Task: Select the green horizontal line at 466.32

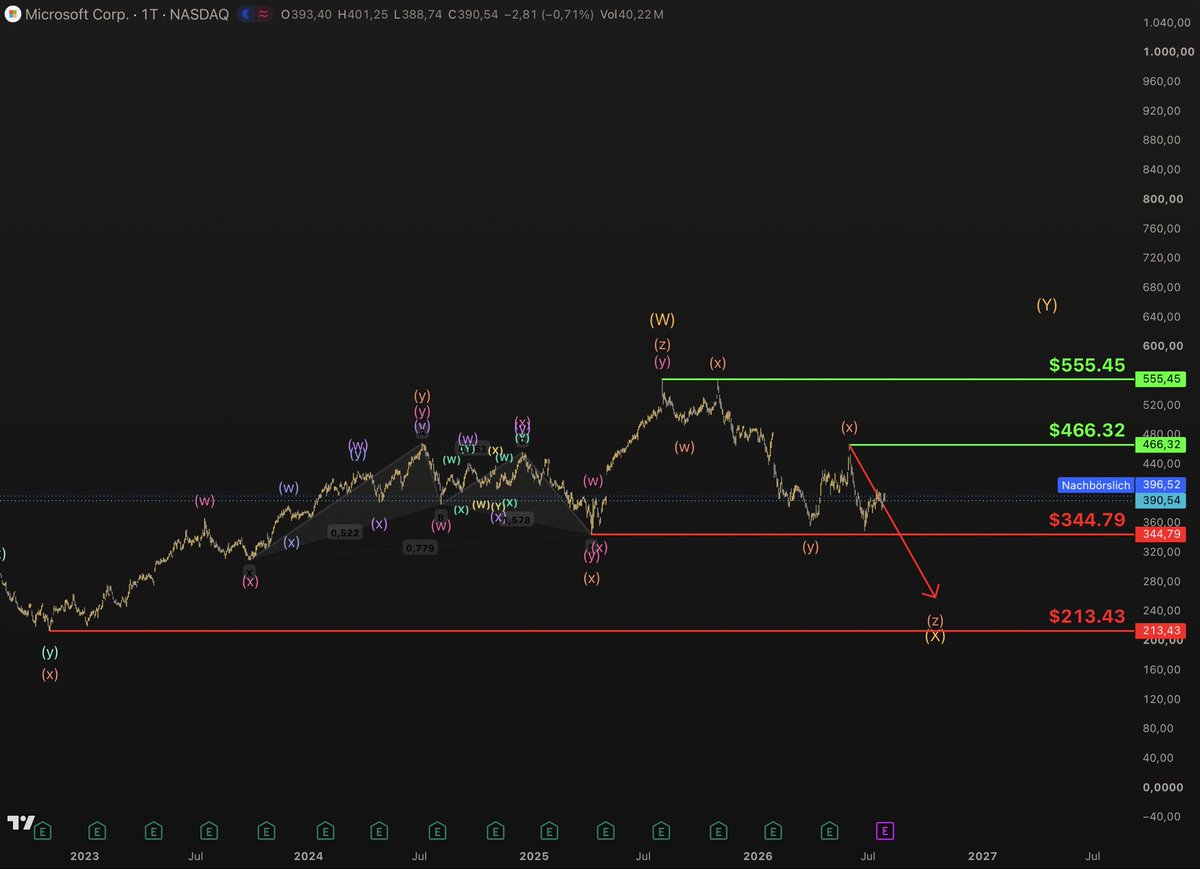Action: point(992,444)
